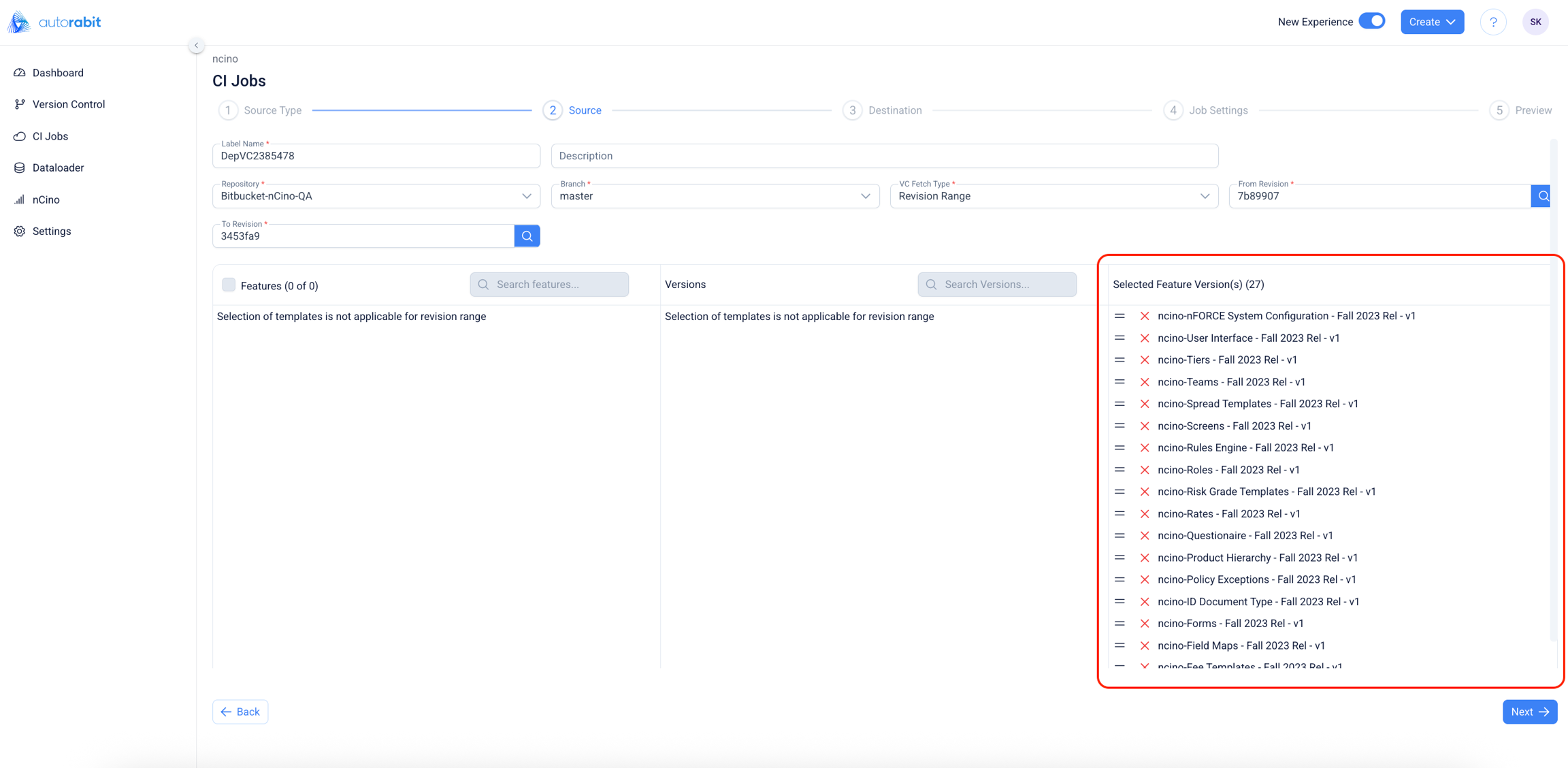Open the Create dropdown button
This screenshot has width=1568, height=768.
tap(1432, 22)
